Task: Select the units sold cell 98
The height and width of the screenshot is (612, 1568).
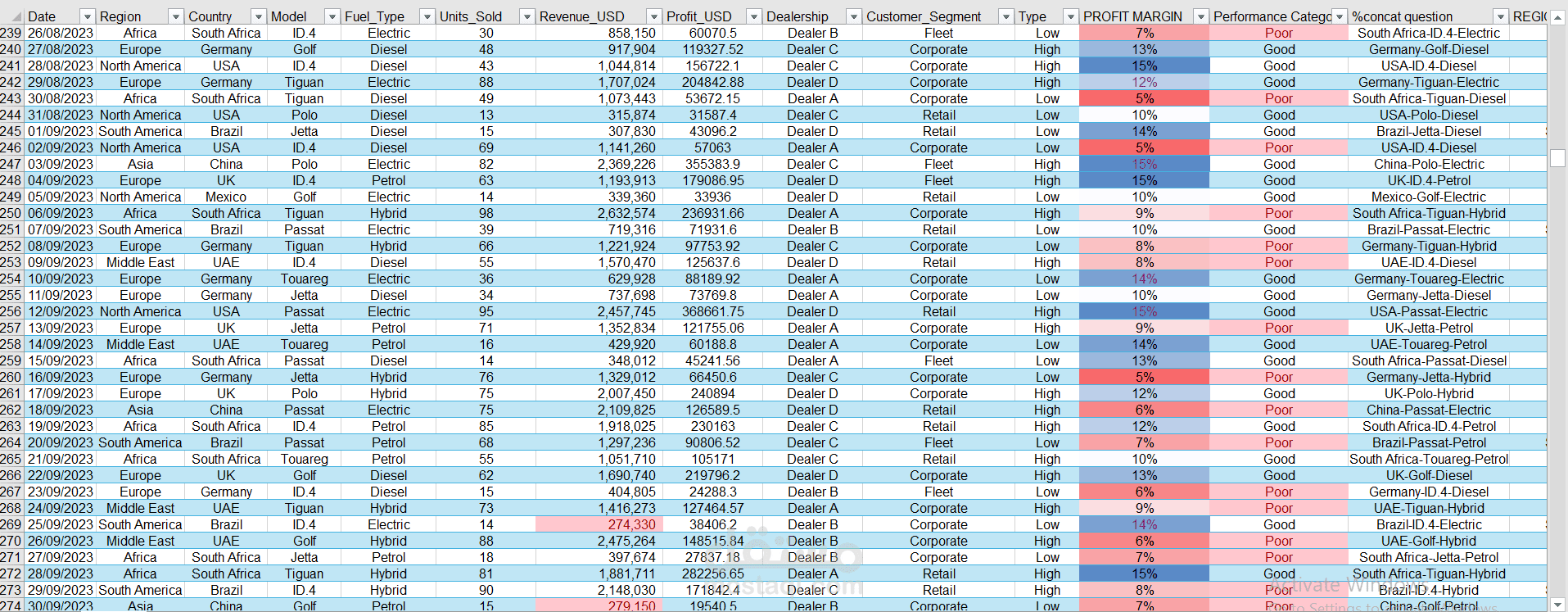Action: coord(486,213)
